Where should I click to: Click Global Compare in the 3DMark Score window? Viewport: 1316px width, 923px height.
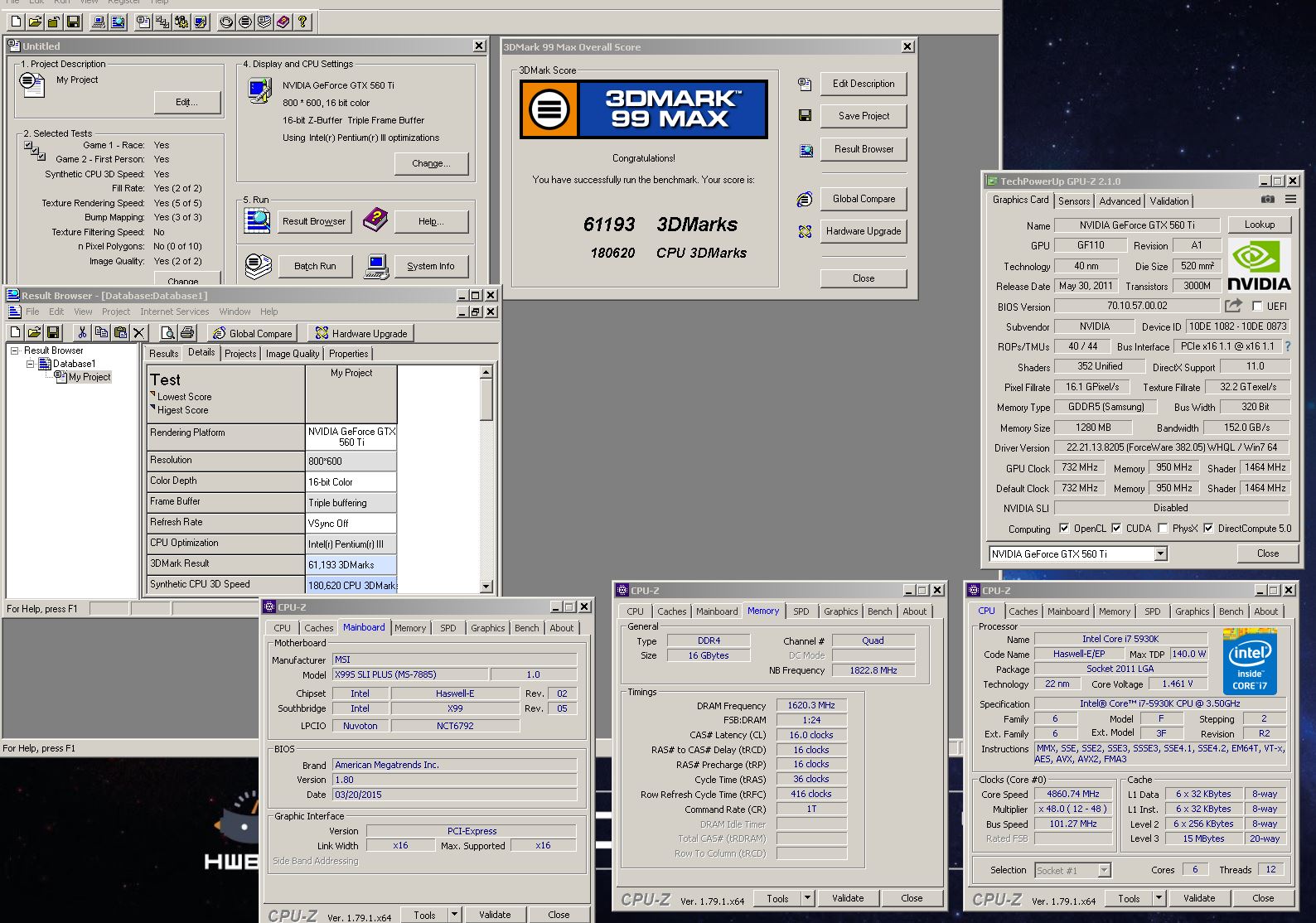[864, 199]
